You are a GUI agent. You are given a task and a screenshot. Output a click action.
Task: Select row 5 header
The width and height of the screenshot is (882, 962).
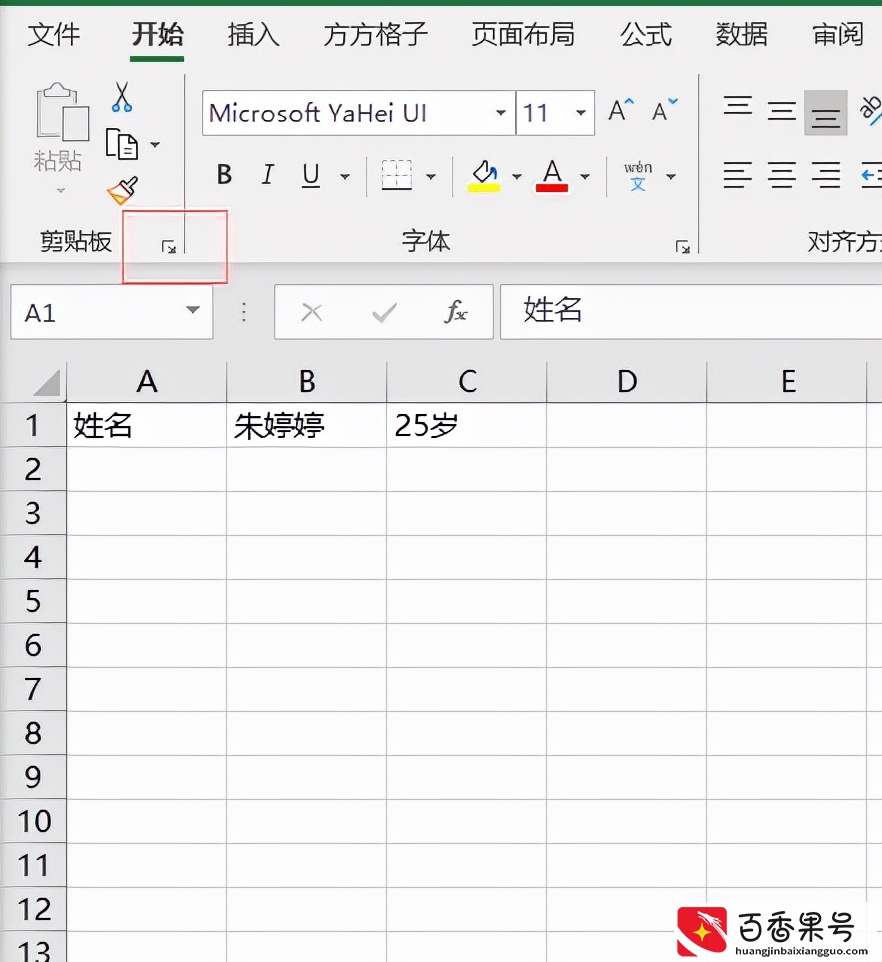[x=33, y=601]
